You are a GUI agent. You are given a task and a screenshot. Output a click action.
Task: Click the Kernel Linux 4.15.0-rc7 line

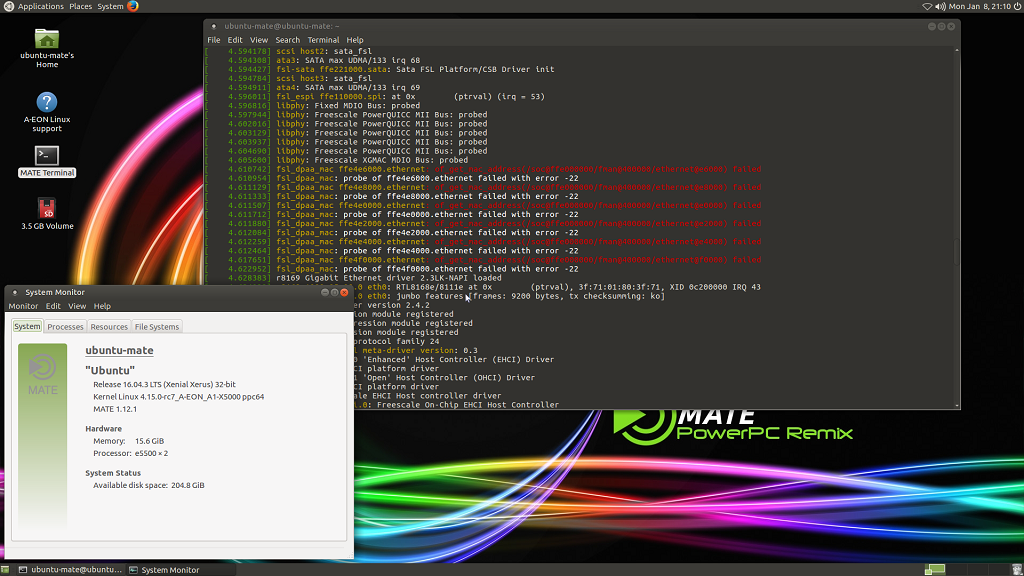[179, 397]
